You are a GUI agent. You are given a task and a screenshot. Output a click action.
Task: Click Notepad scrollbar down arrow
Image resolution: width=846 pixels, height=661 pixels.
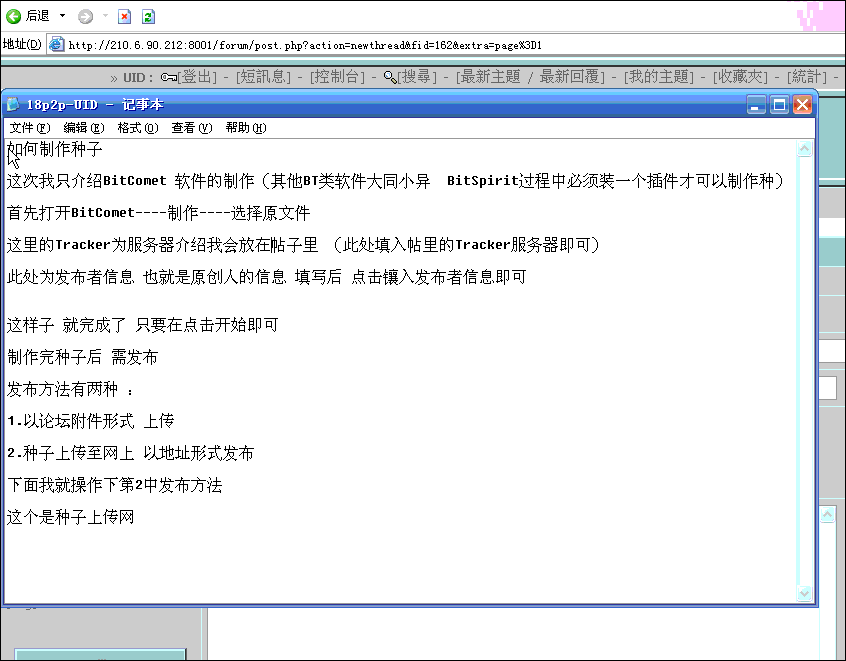[x=804, y=593]
